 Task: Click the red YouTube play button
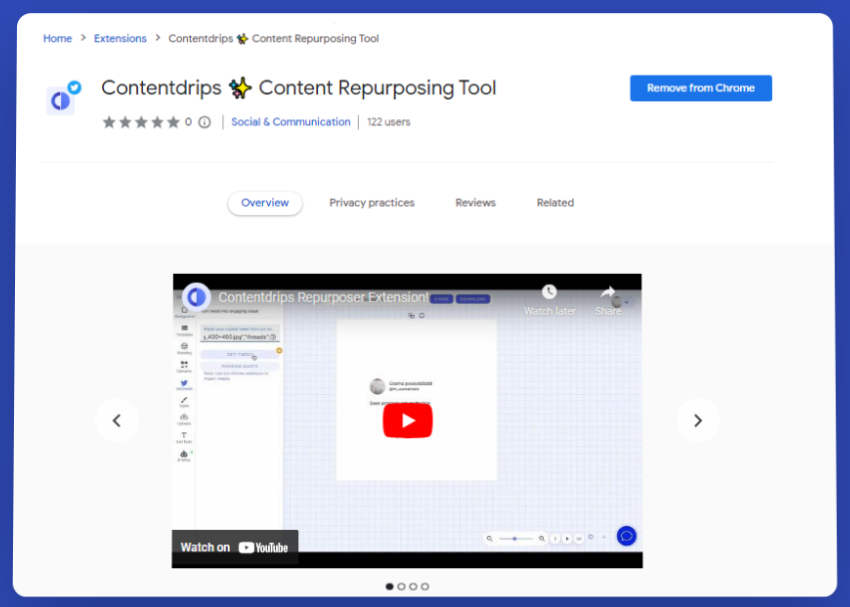[407, 420]
